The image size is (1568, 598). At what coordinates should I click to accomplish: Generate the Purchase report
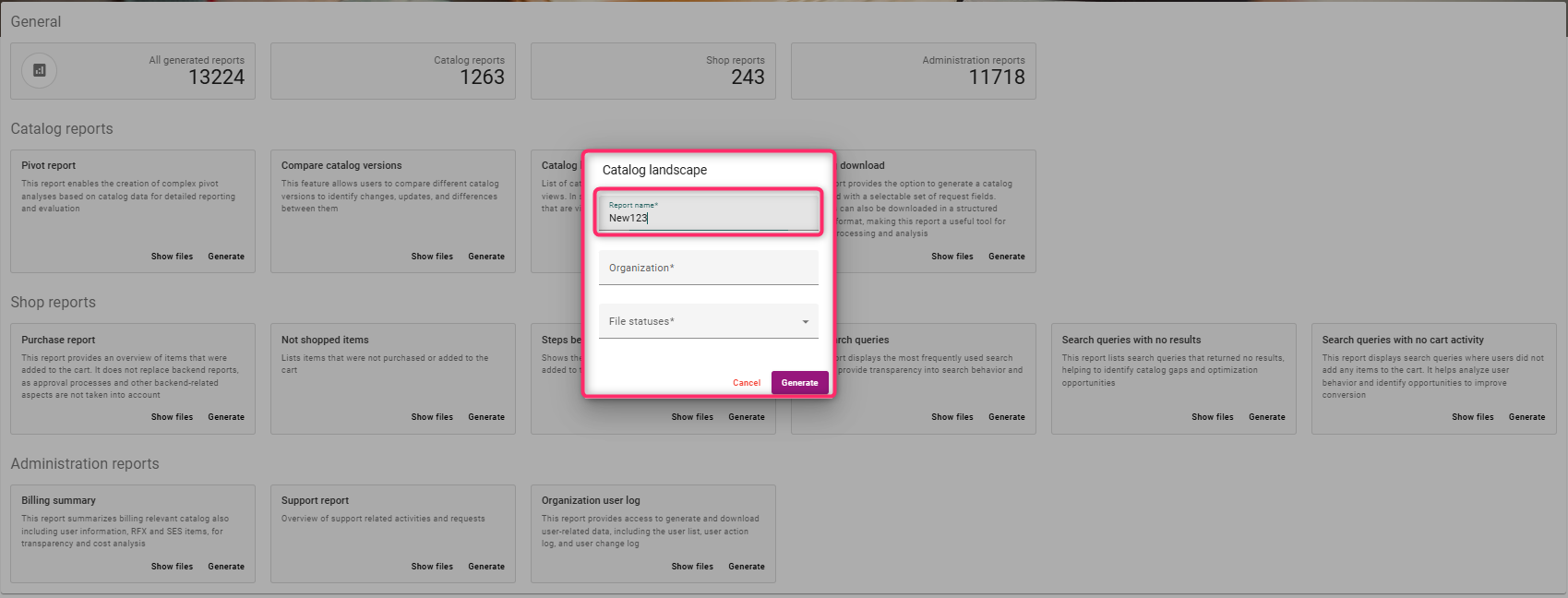[226, 417]
